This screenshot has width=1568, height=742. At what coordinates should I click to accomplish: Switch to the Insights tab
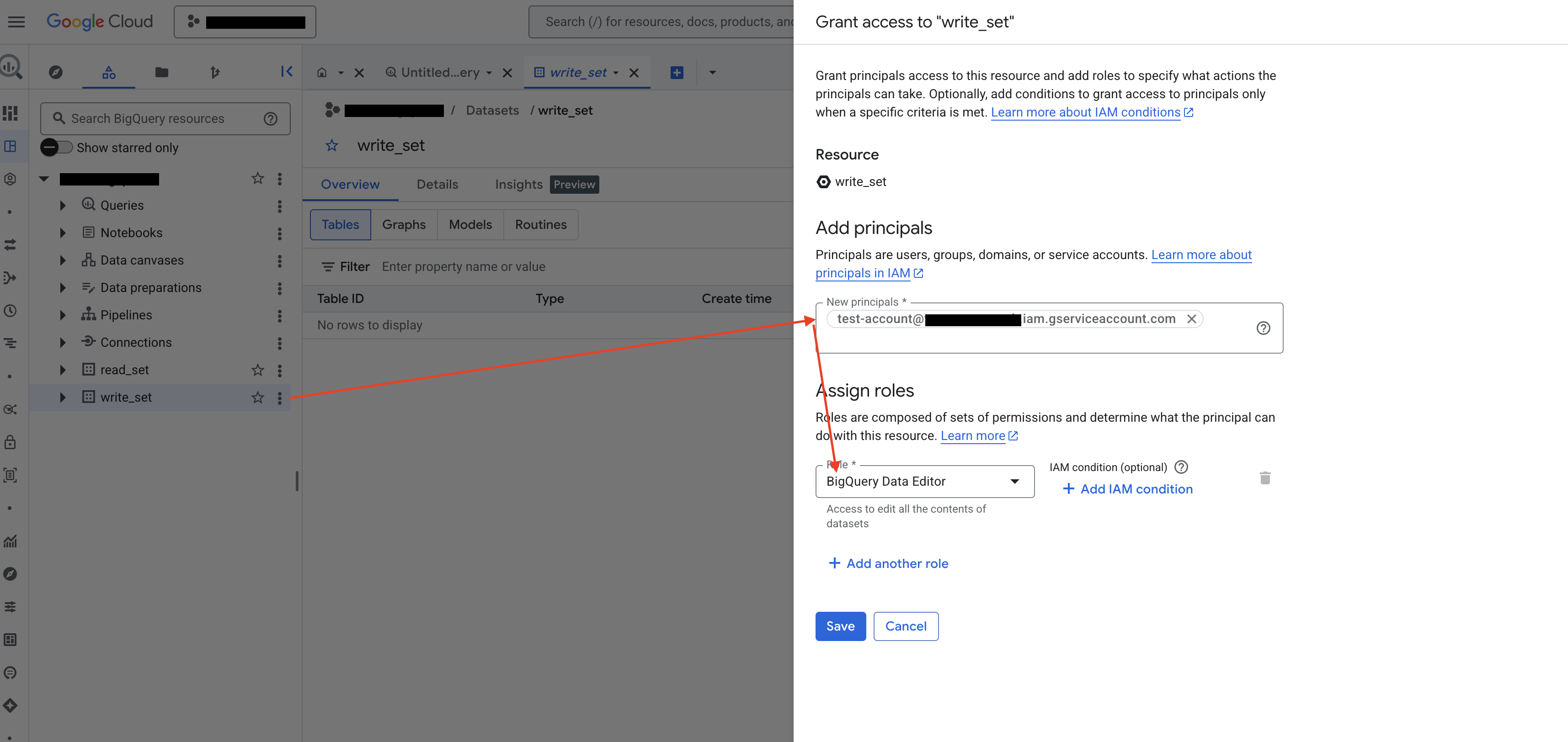click(x=518, y=184)
